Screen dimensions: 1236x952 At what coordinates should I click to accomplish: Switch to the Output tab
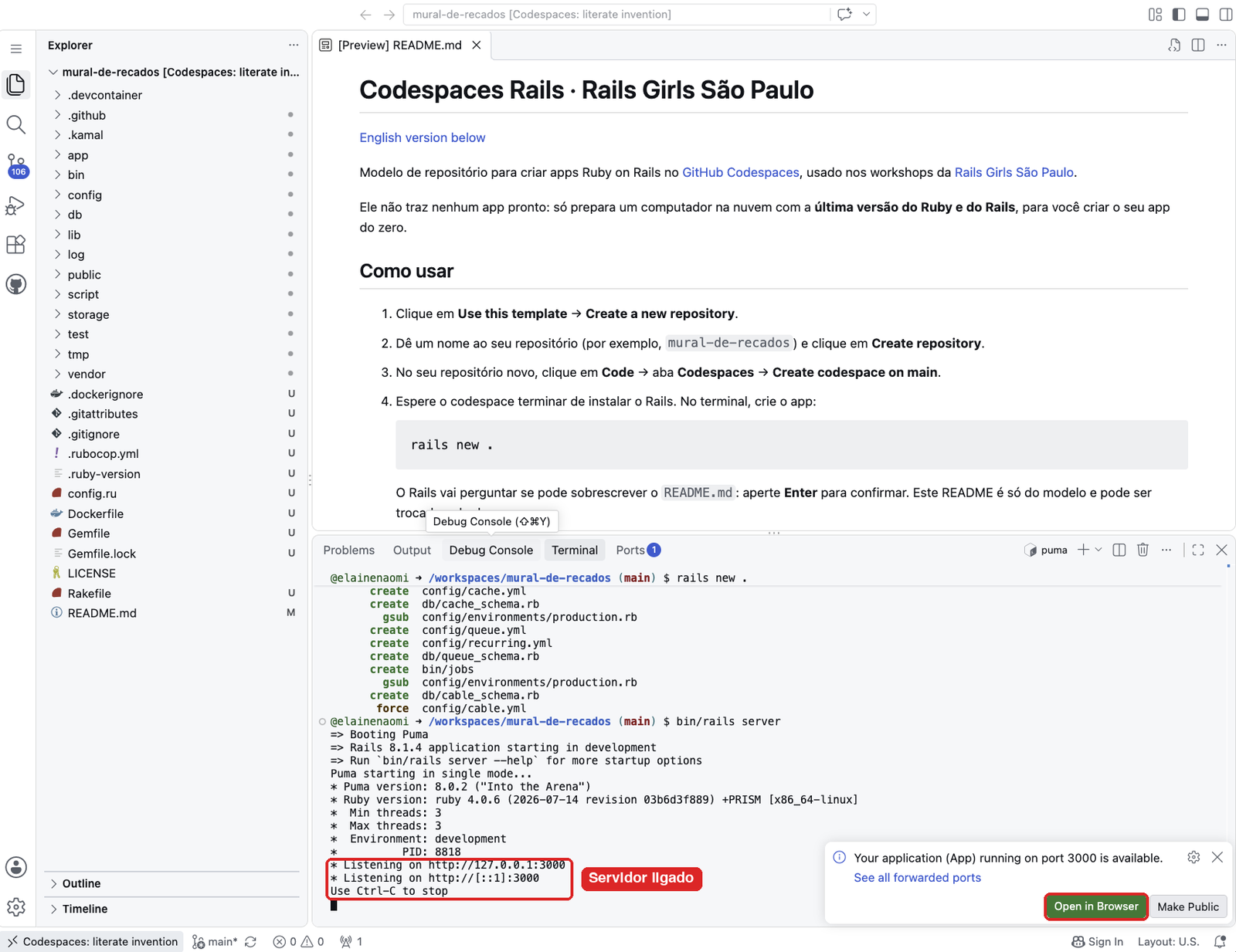tap(412, 550)
